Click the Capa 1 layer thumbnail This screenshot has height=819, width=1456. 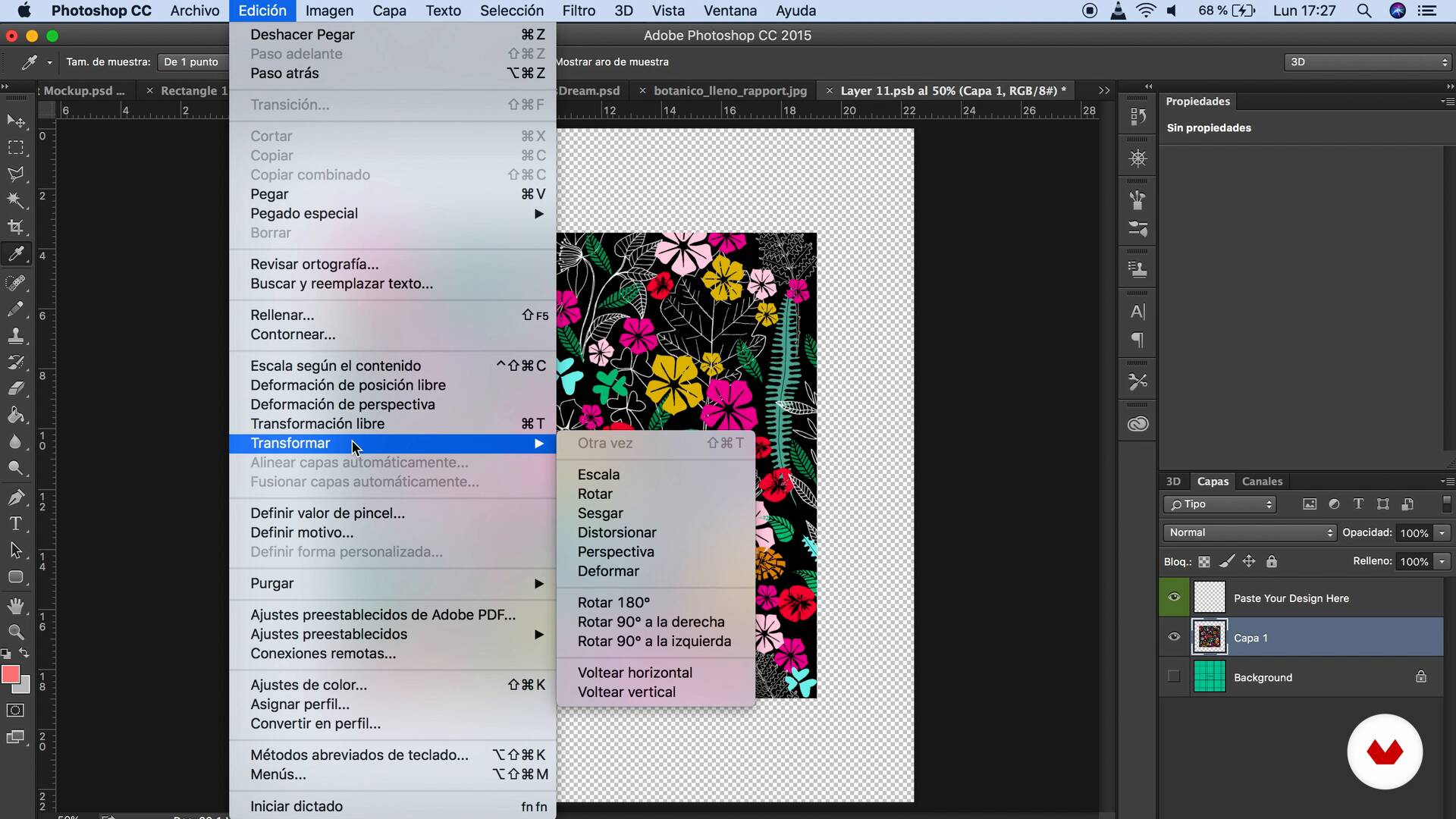[1210, 637]
